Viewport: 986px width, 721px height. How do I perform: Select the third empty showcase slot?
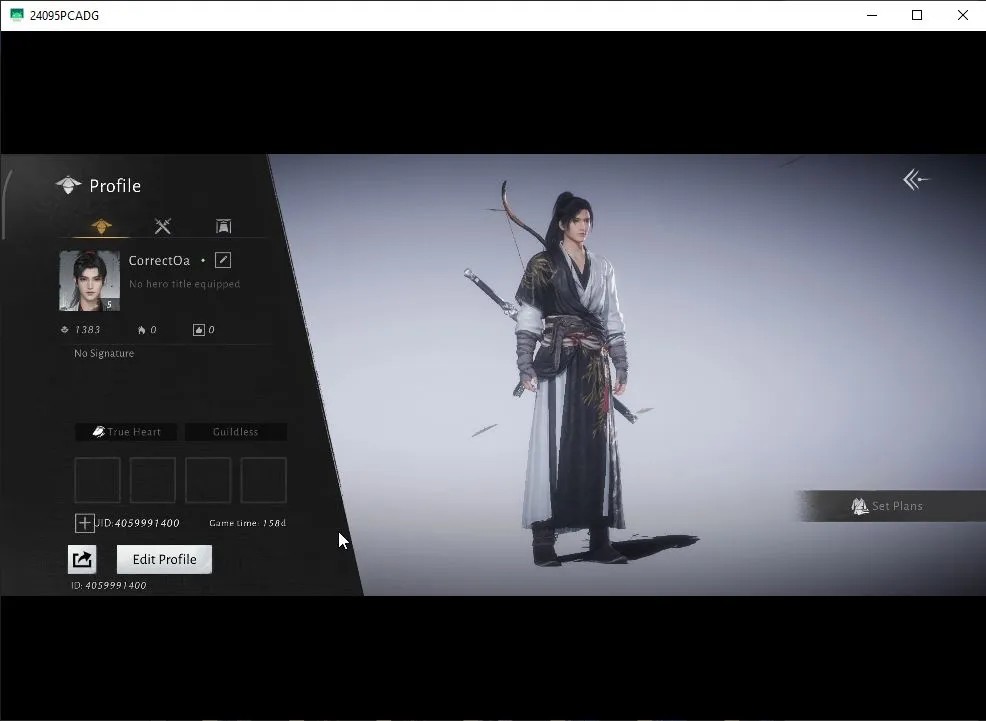pyautogui.click(x=208, y=480)
